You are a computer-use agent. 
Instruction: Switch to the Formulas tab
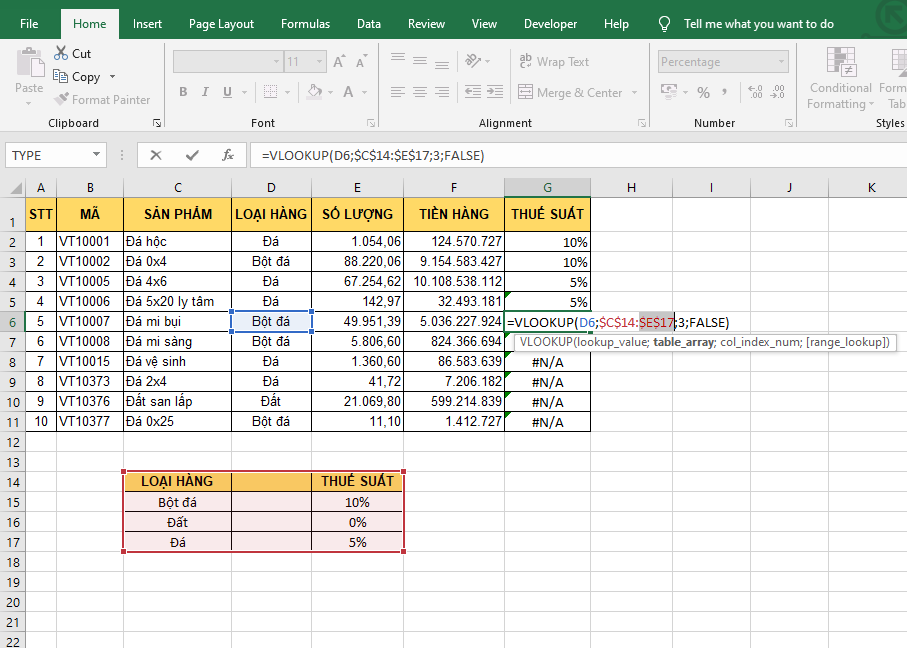305,24
